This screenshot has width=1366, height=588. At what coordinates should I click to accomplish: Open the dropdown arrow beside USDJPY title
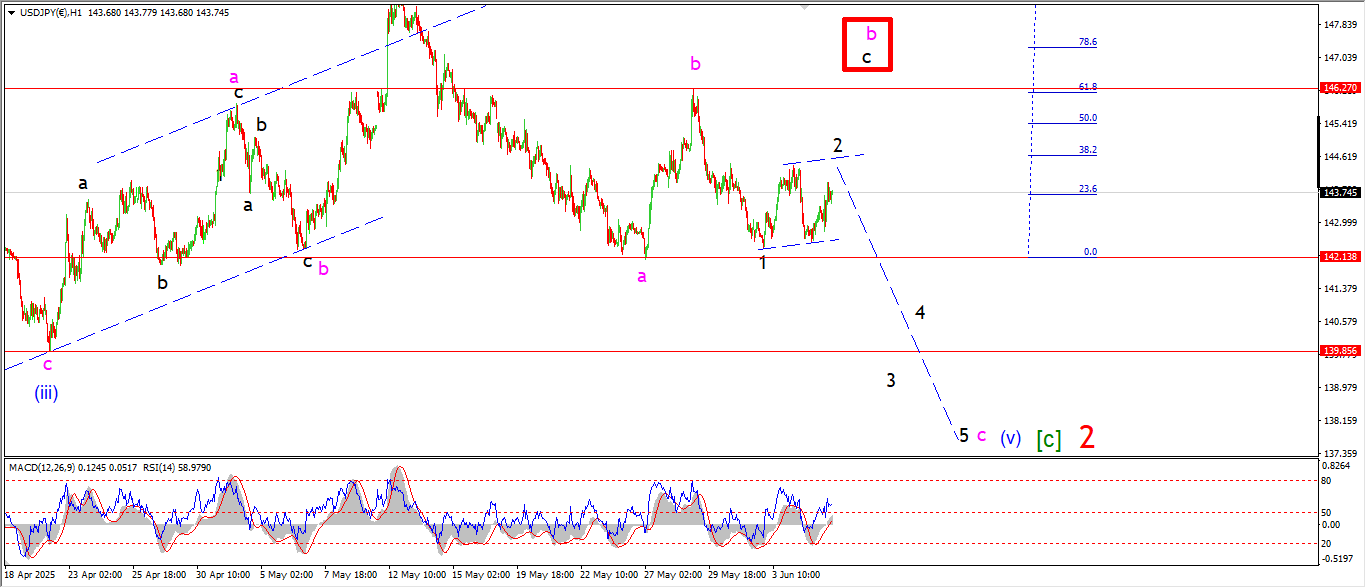(11, 12)
